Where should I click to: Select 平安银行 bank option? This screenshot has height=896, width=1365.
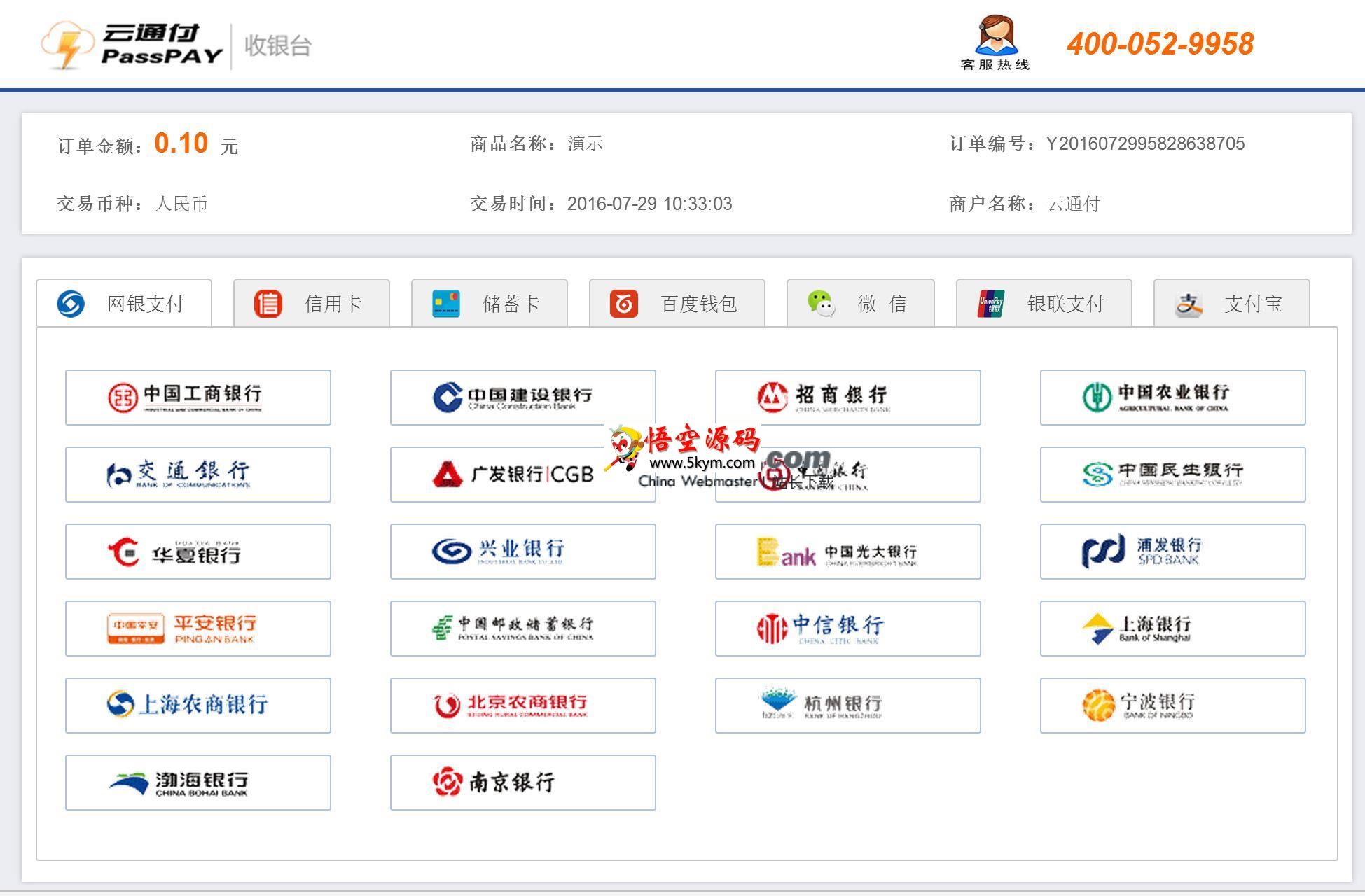point(198,629)
